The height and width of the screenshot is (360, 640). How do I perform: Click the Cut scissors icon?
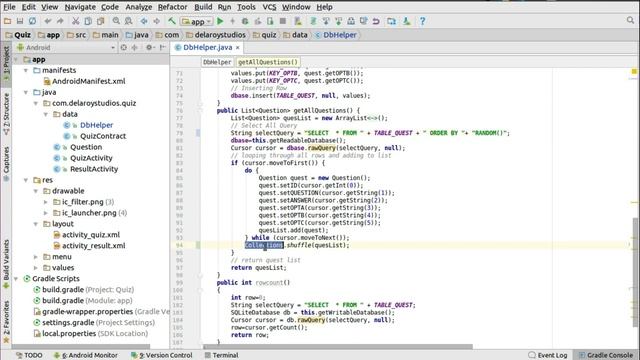76,21
